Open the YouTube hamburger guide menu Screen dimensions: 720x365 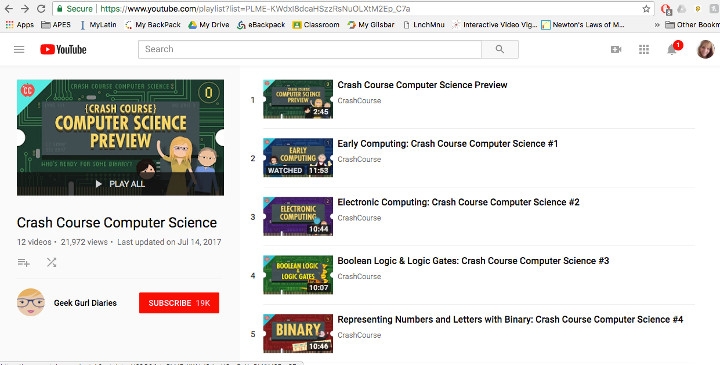tap(19, 50)
